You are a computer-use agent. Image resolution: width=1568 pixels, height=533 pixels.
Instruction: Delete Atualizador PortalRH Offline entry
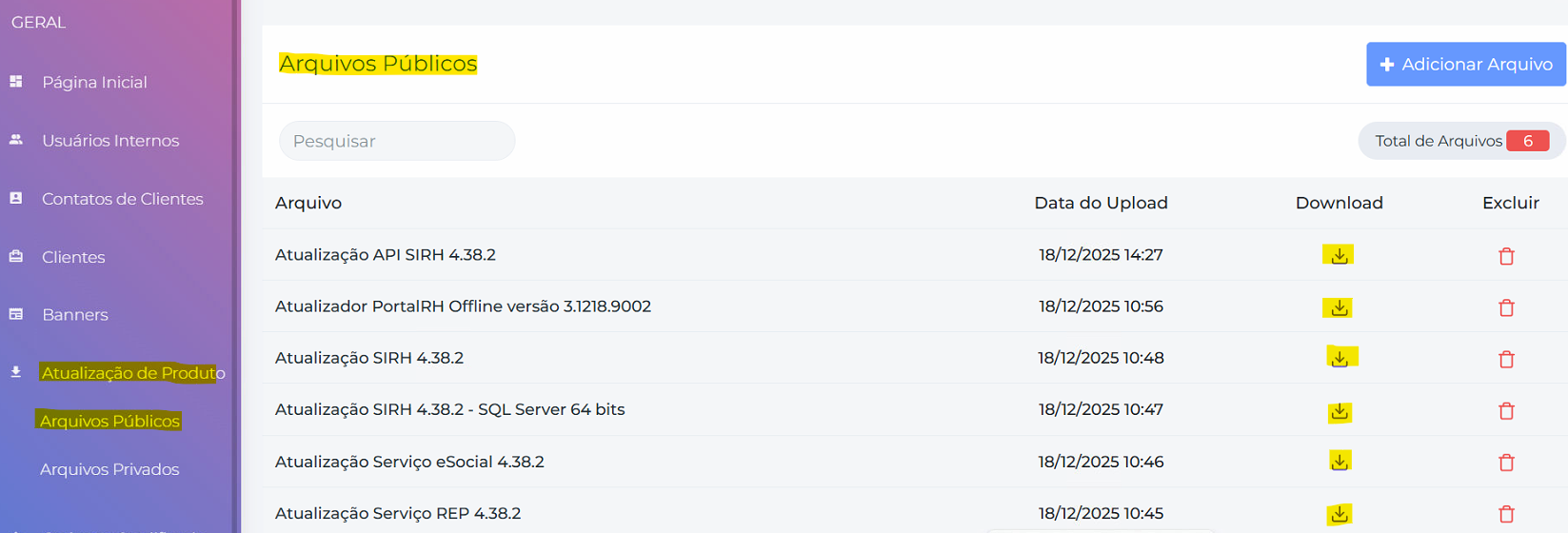tap(1506, 307)
